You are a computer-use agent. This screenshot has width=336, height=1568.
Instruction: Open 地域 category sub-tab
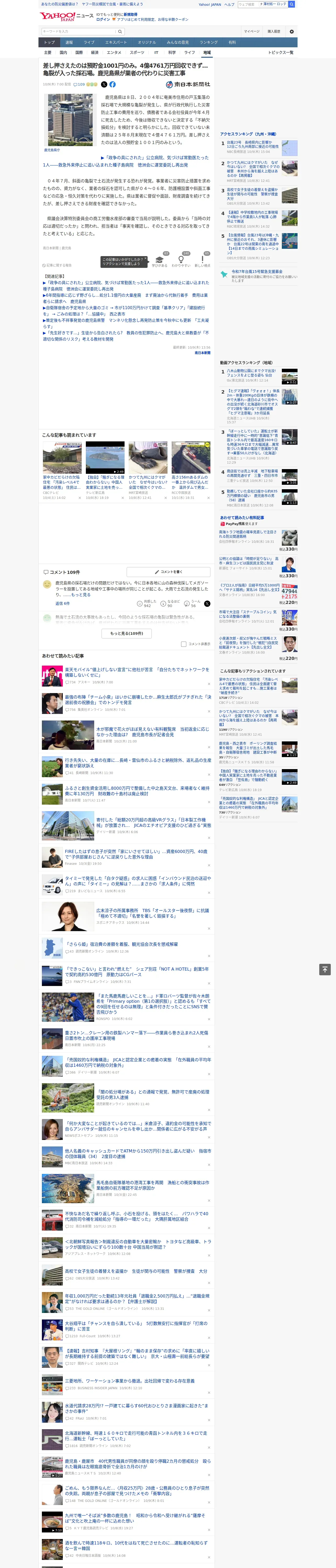pyautogui.click(x=207, y=52)
